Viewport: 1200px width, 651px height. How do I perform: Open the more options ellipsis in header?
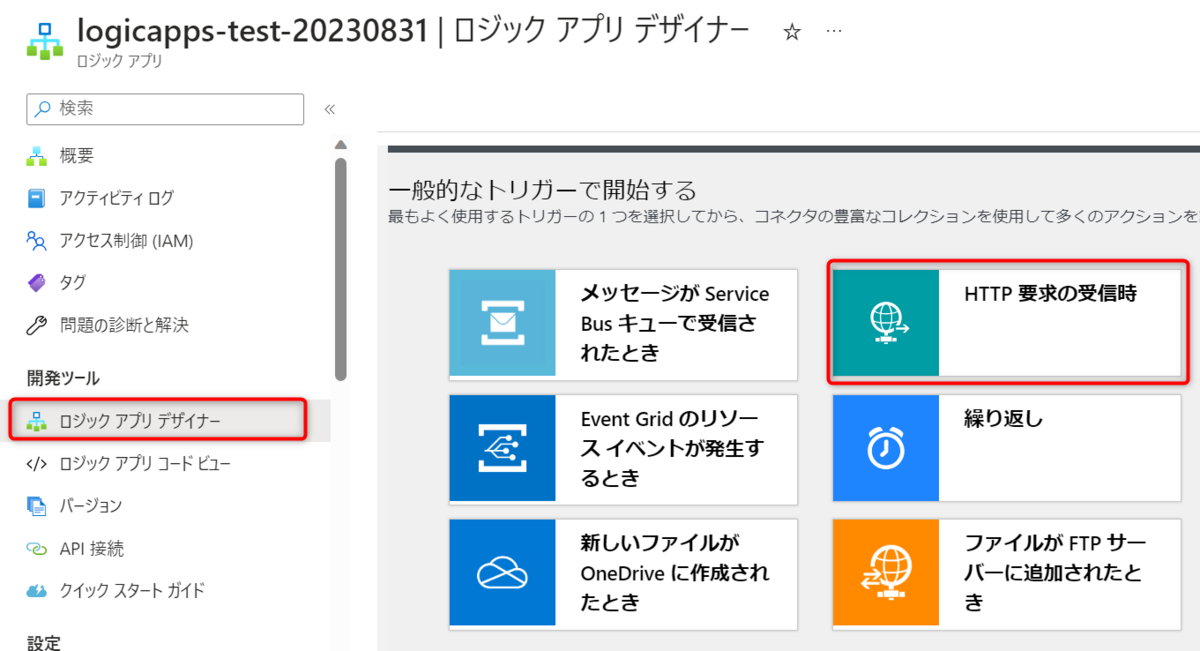coord(834,31)
